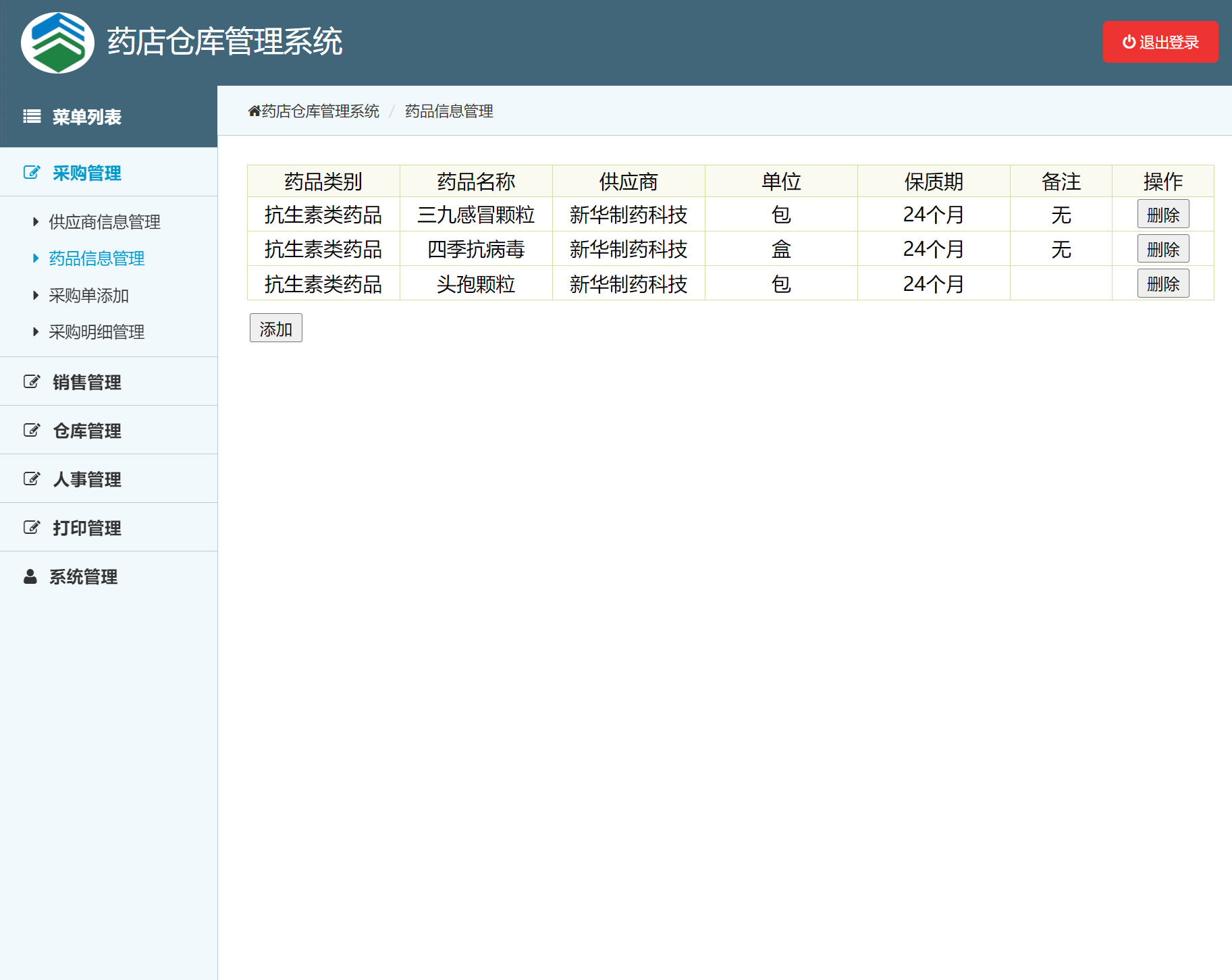Click the edit icon beside 打印管理

[31, 527]
